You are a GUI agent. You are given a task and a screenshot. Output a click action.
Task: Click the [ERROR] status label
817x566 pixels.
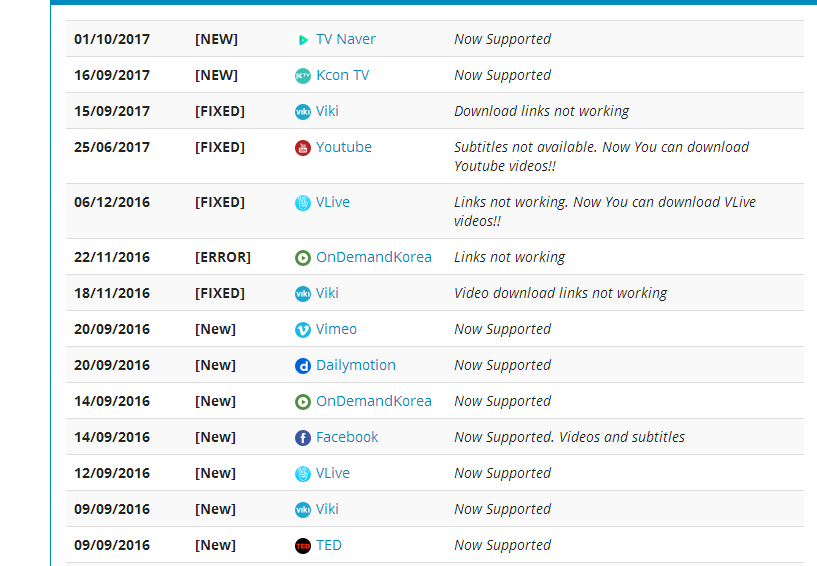point(223,257)
